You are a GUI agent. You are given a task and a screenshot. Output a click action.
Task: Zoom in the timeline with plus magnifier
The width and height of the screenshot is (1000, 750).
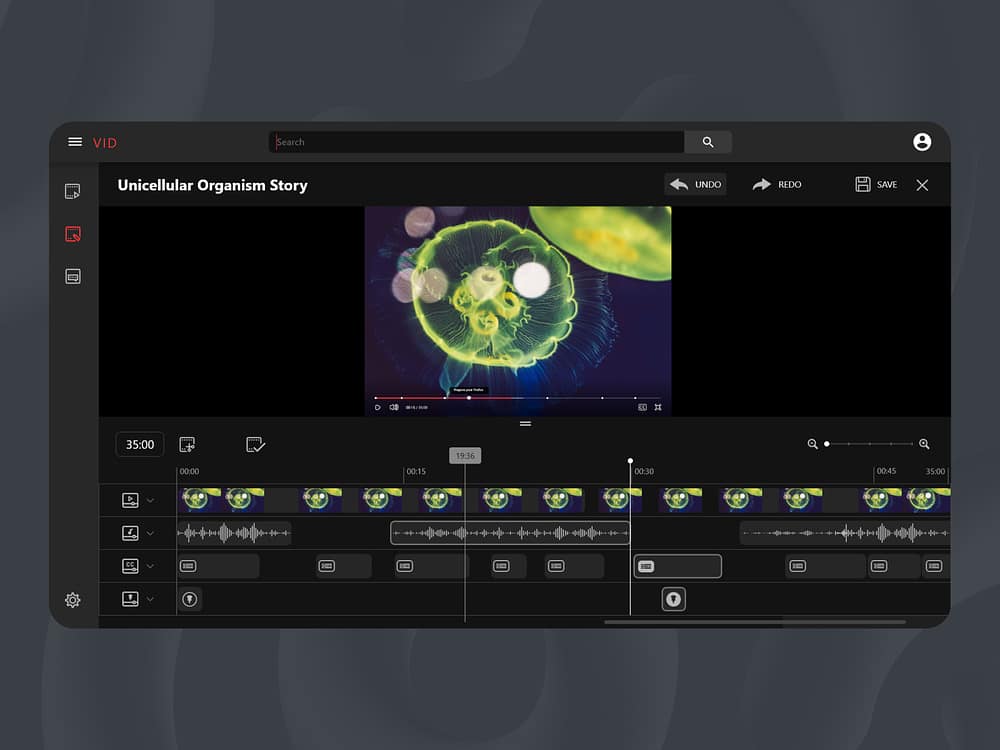[924, 444]
